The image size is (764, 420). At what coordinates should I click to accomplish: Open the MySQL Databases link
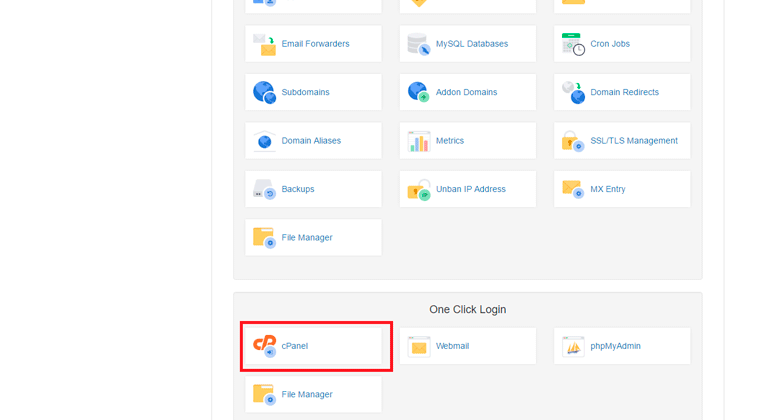[472, 44]
